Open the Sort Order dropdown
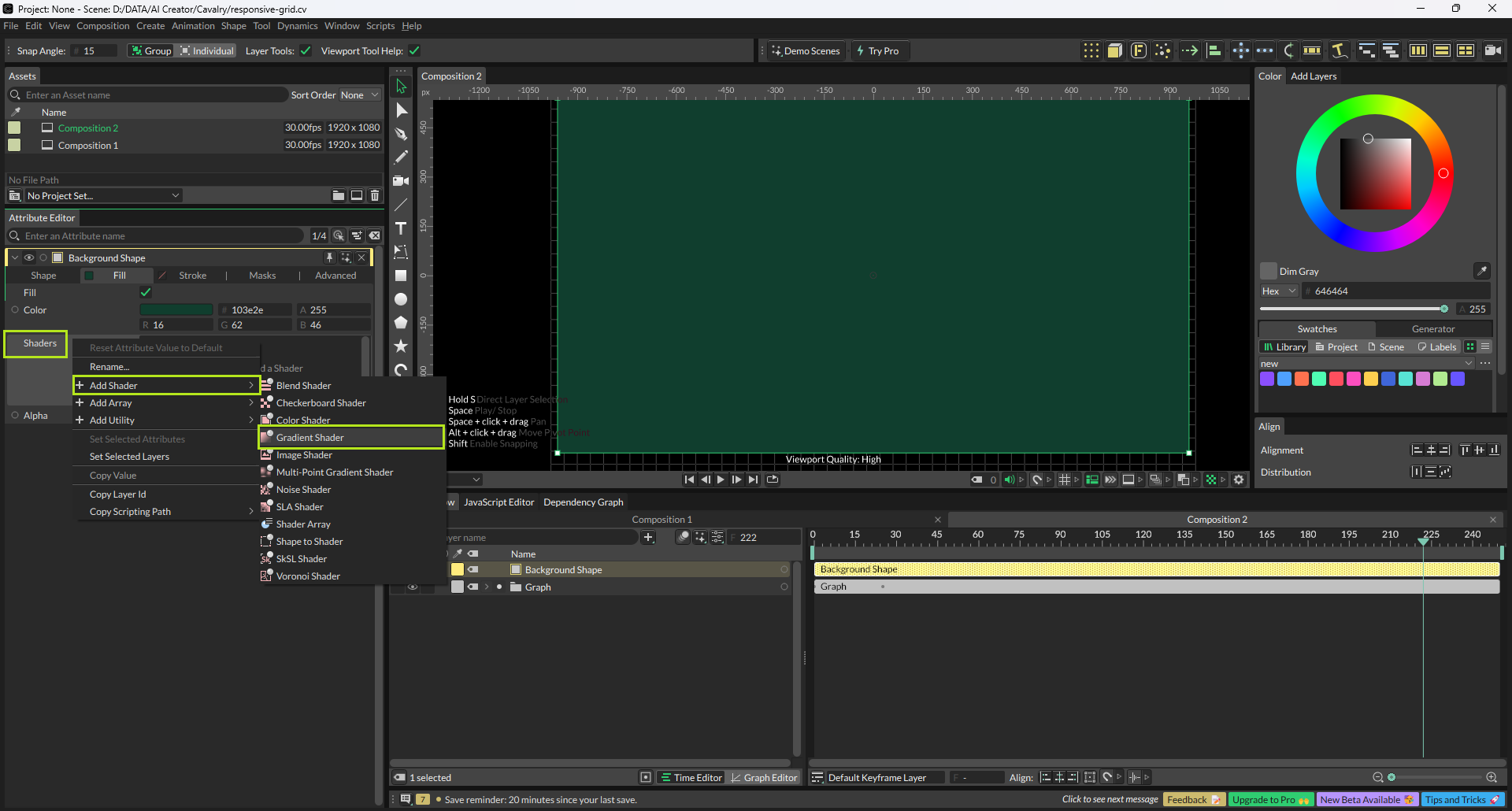 coord(359,95)
